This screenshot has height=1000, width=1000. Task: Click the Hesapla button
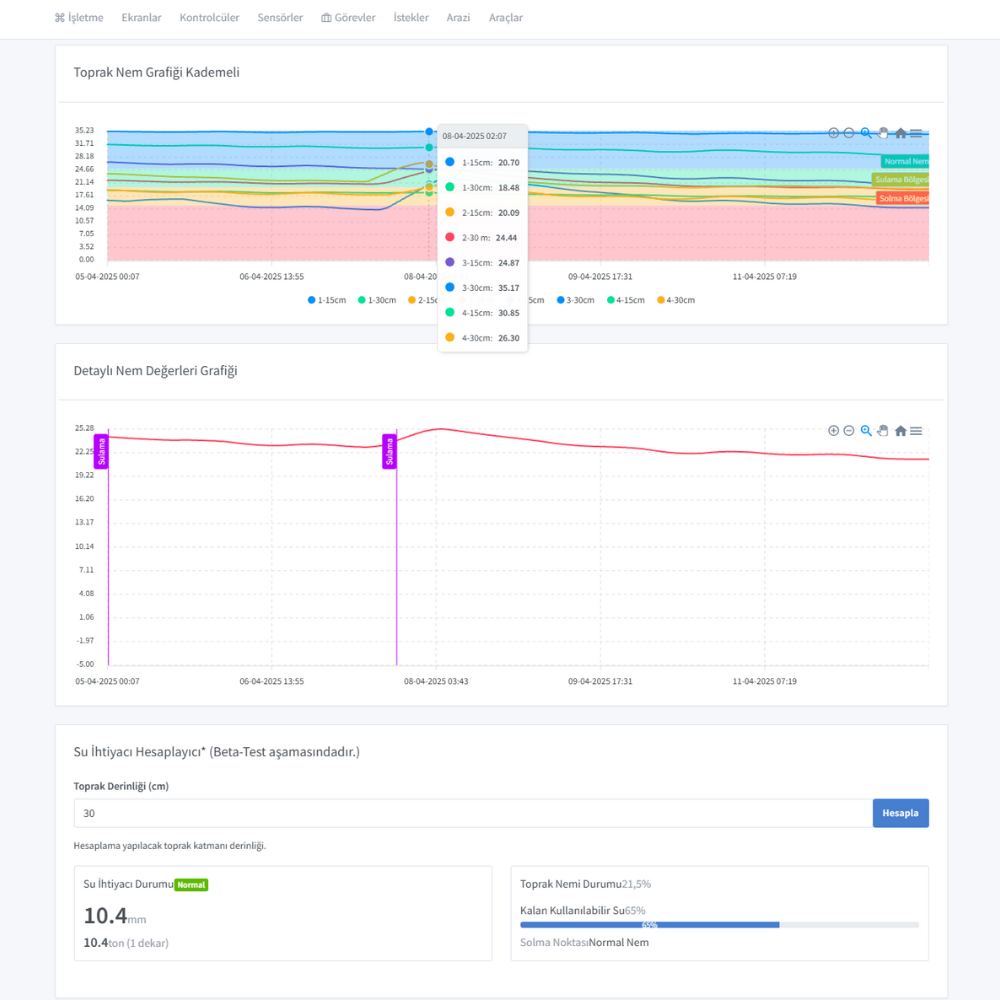[x=900, y=813]
